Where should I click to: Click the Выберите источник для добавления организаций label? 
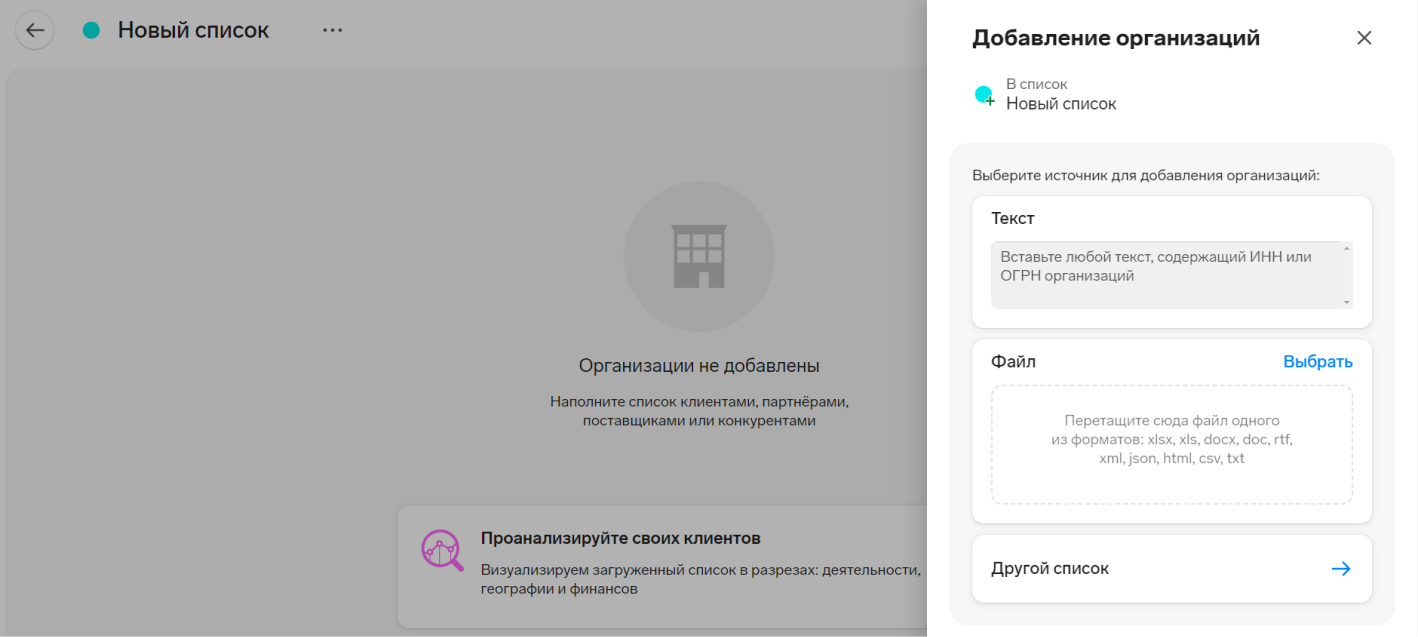pyautogui.click(x=1146, y=175)
